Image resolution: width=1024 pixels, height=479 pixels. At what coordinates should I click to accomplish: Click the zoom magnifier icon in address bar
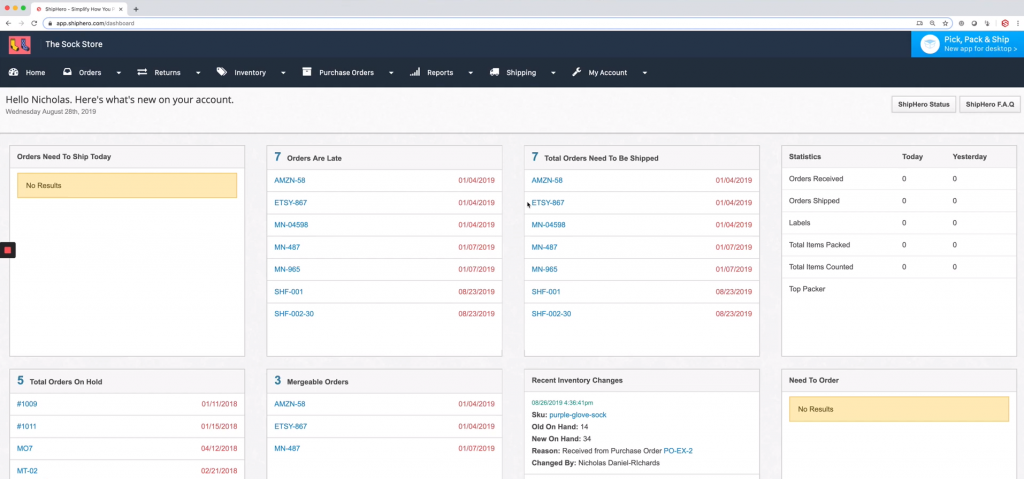933,23
